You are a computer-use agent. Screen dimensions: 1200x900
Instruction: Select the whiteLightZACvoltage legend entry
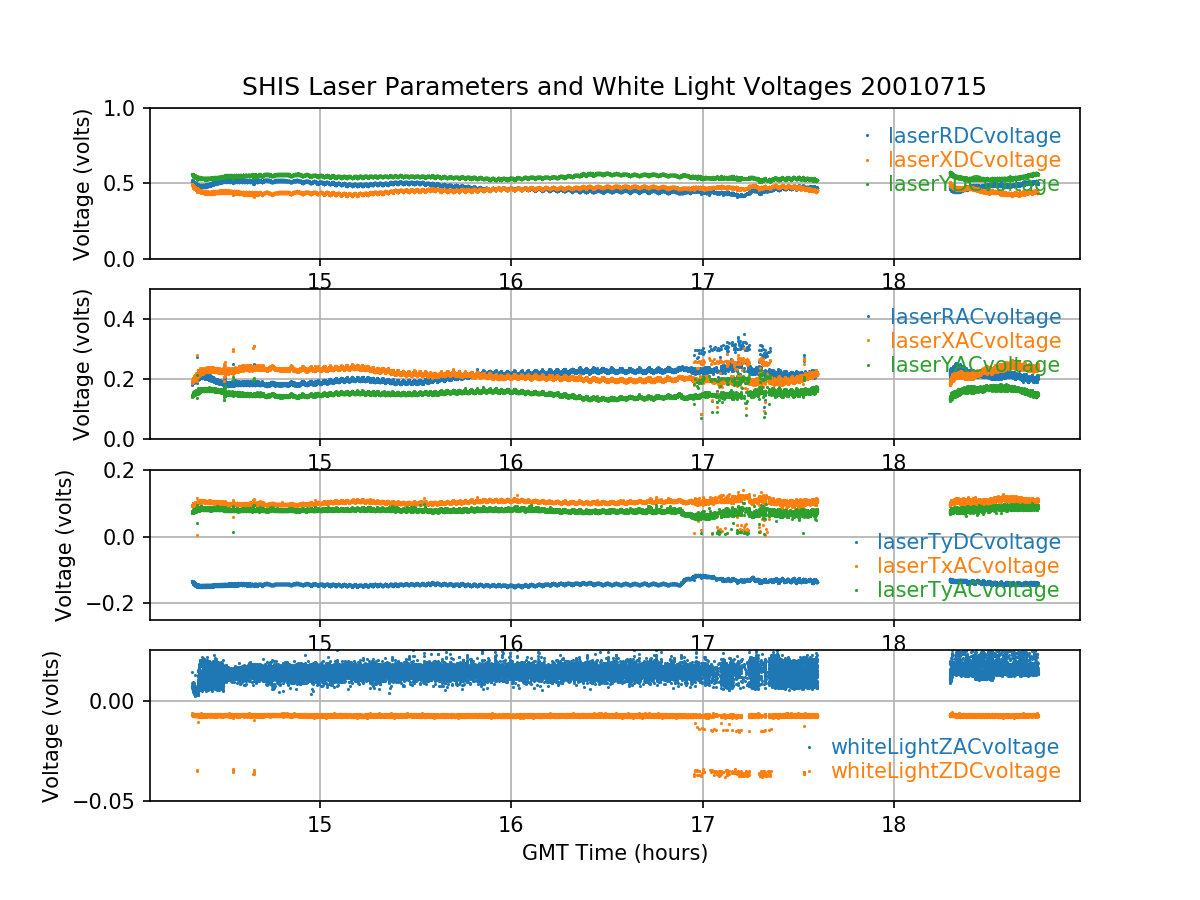coord(944,747)
